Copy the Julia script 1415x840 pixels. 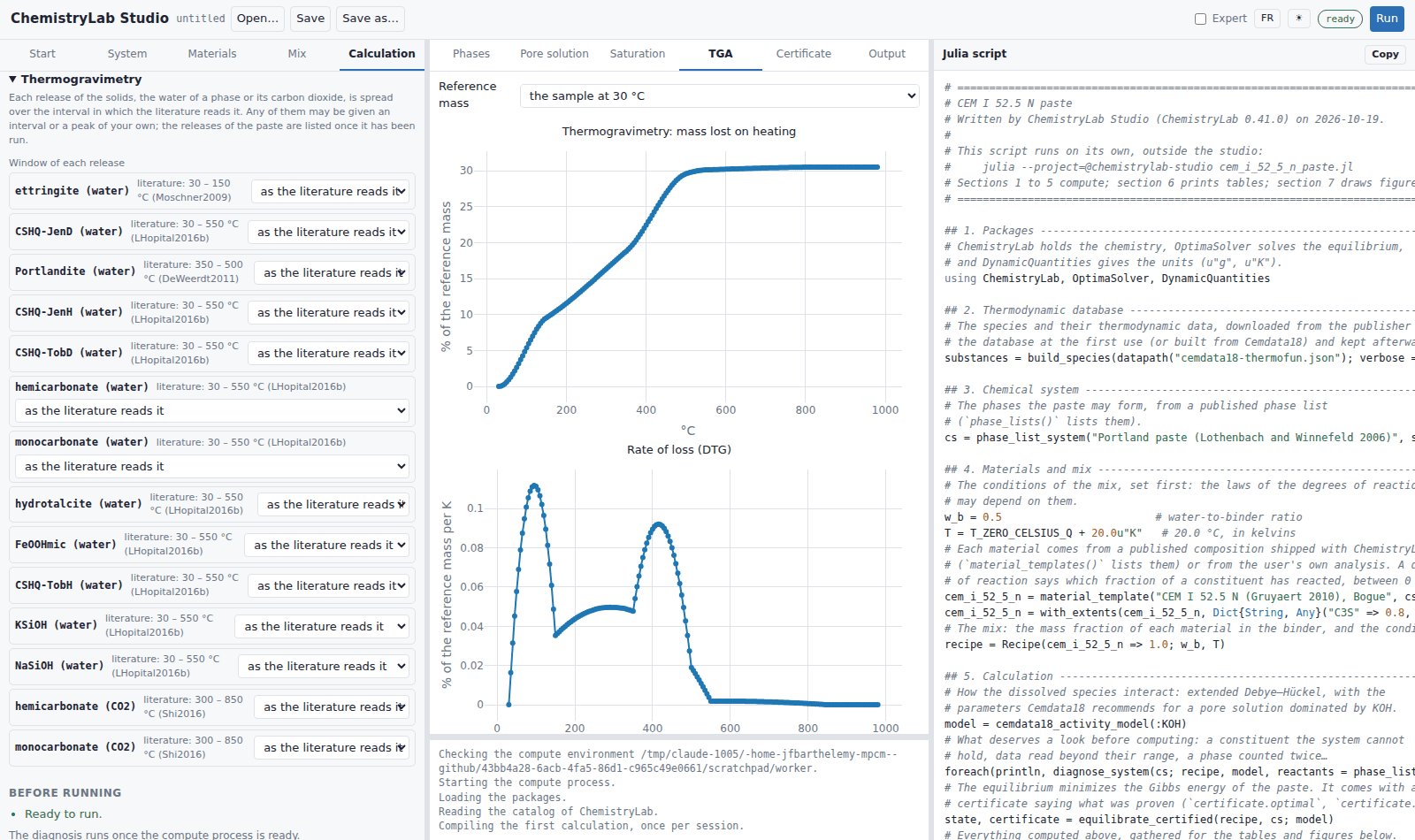tap(1385, 54)
